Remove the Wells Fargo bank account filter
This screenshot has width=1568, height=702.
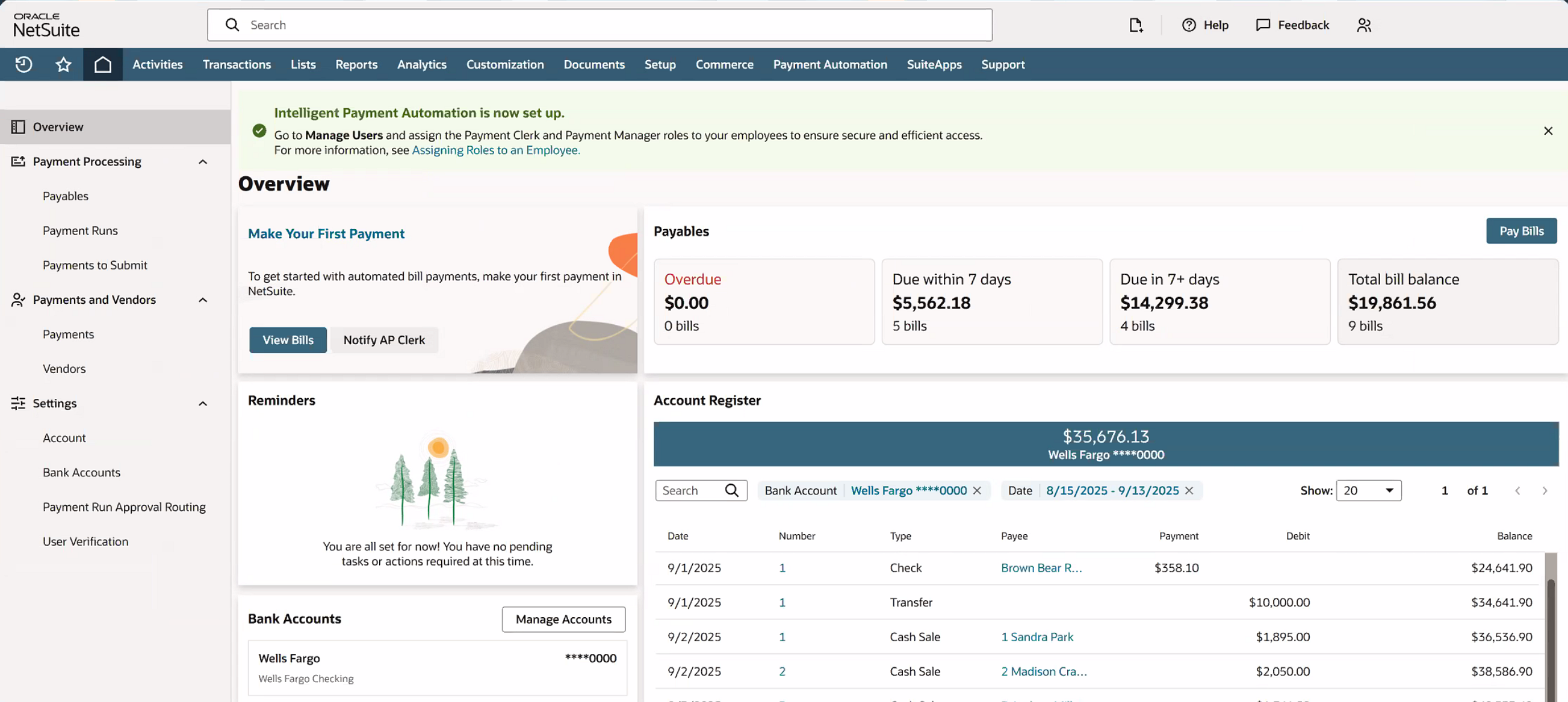click(978, 490)
